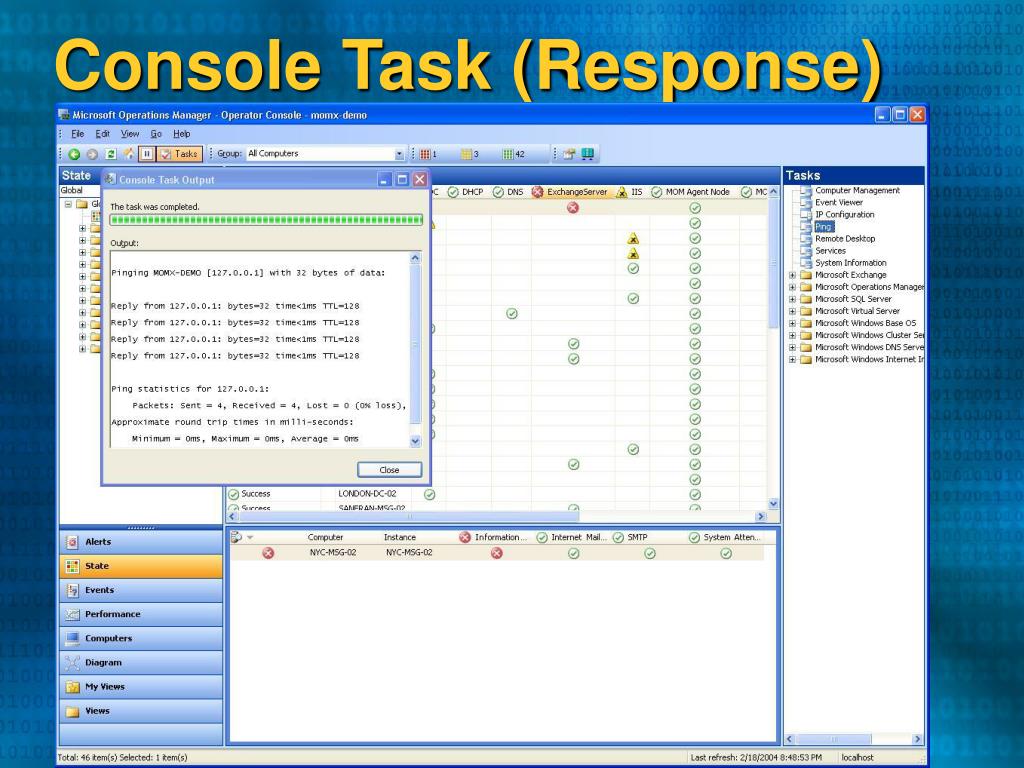Click the SMTP green check icon in details row
The image size is (1024, 768).
tap(650, 553)
